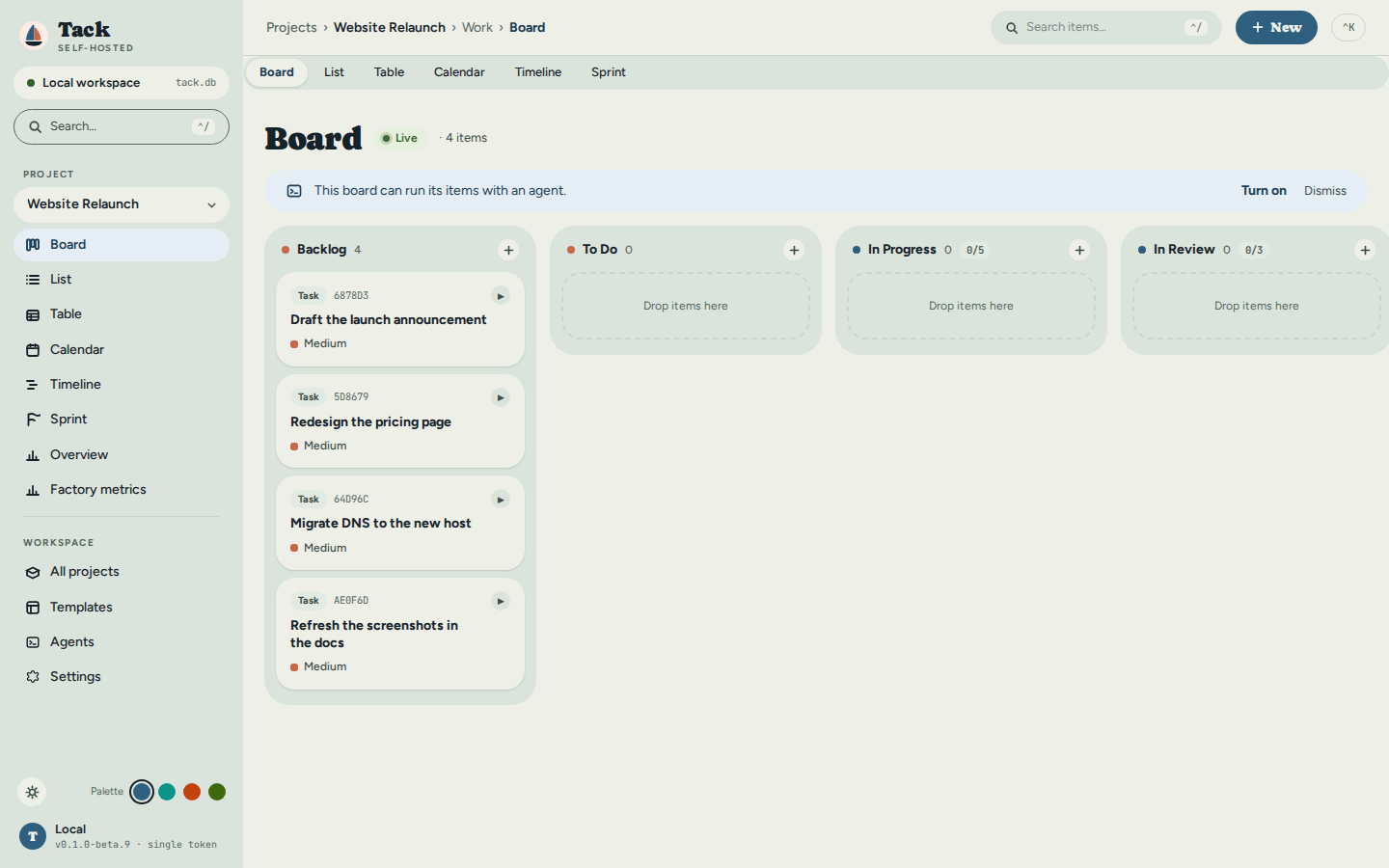
Task: Click the New button
Action: click(1276, 28)
